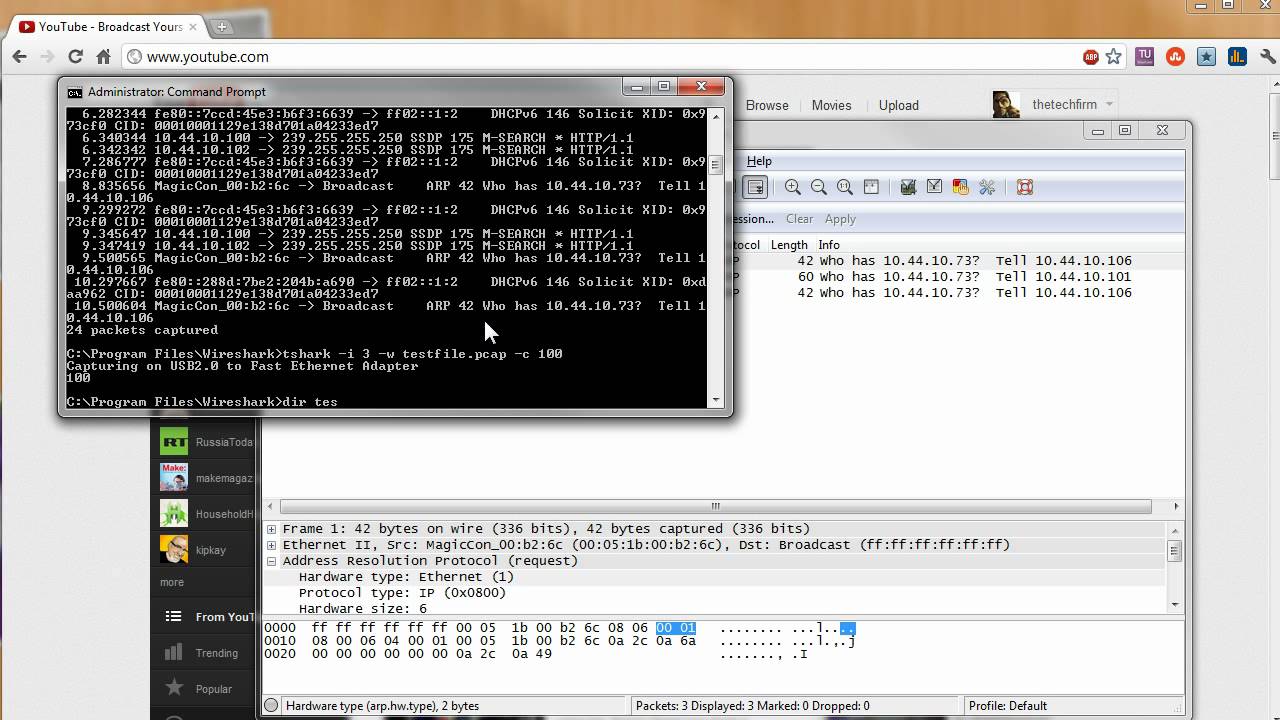The height and width of the screenshot is (720, 1280).
Task: Open Wireshark's Capture Filters icon
Action: (x=908, y=187)
